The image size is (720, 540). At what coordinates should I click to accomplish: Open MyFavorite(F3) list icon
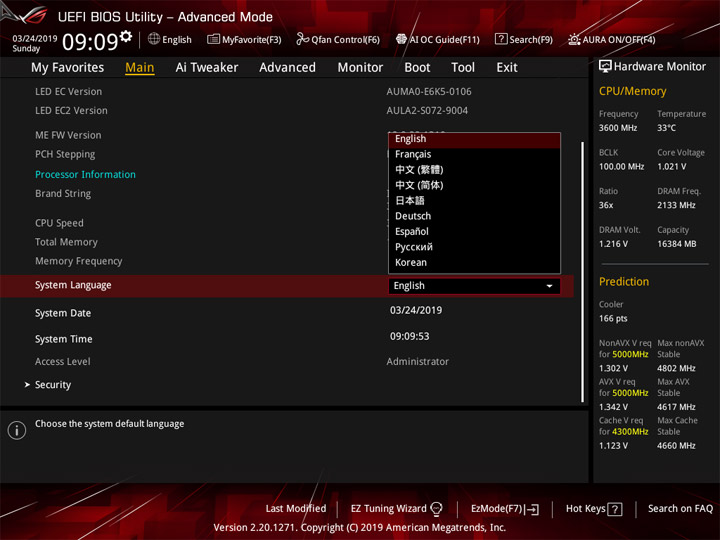[x=213, y=39]
